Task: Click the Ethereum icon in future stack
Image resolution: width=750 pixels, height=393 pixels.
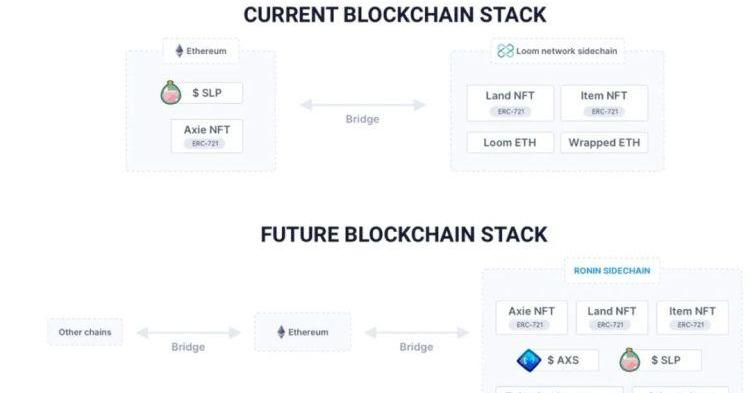Action: click(281, 332)
